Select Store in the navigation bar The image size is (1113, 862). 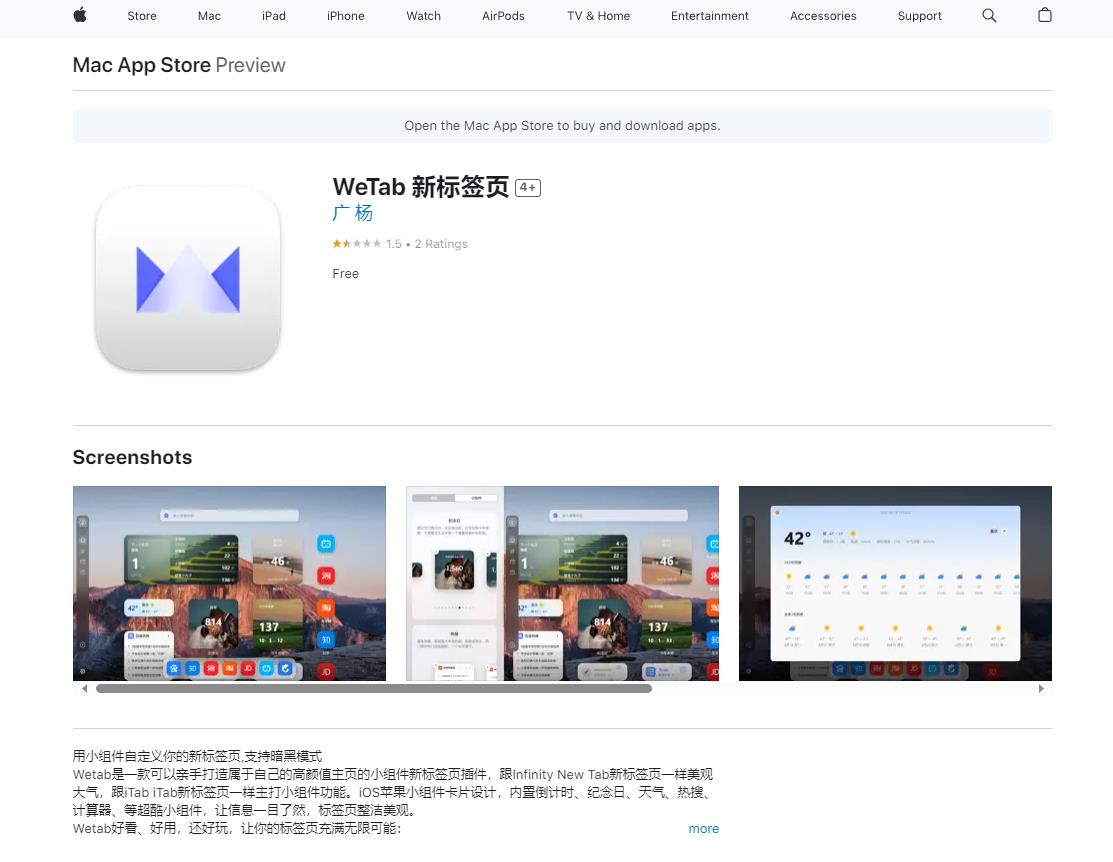tap(141, 16)
